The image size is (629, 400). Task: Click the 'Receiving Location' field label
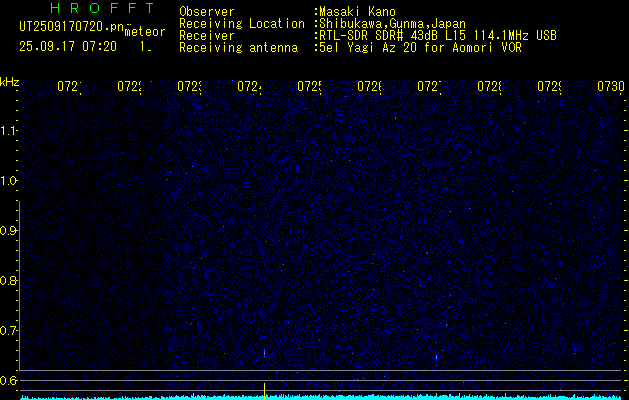[x=242, y=24]
